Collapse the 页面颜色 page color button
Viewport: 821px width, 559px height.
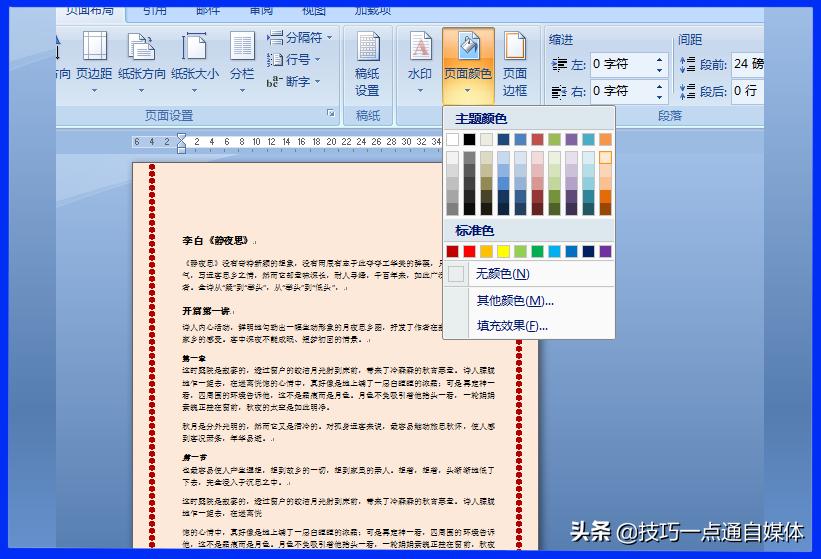(468, 64)
